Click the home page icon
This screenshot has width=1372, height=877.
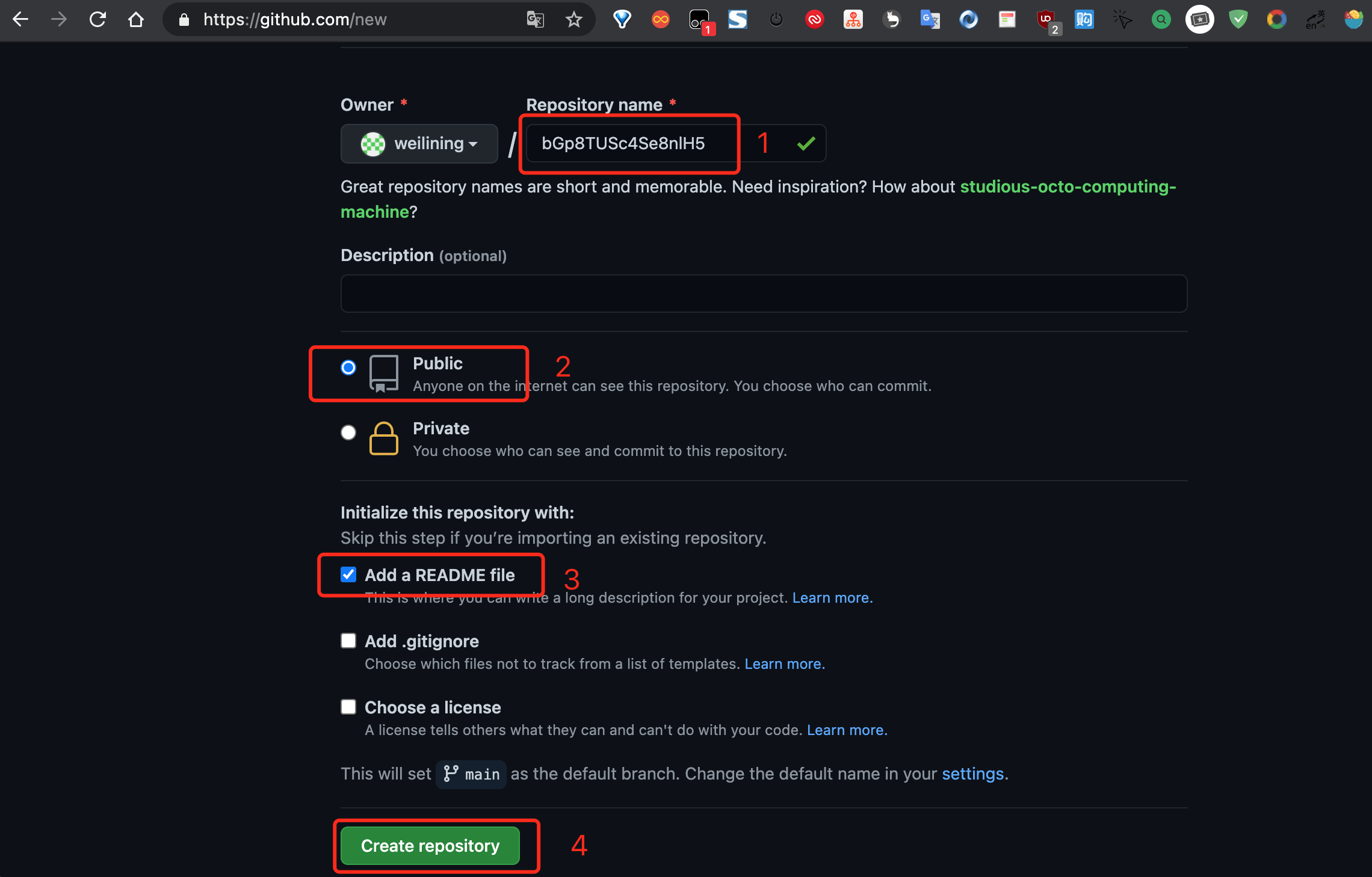(x=136, y=20)
